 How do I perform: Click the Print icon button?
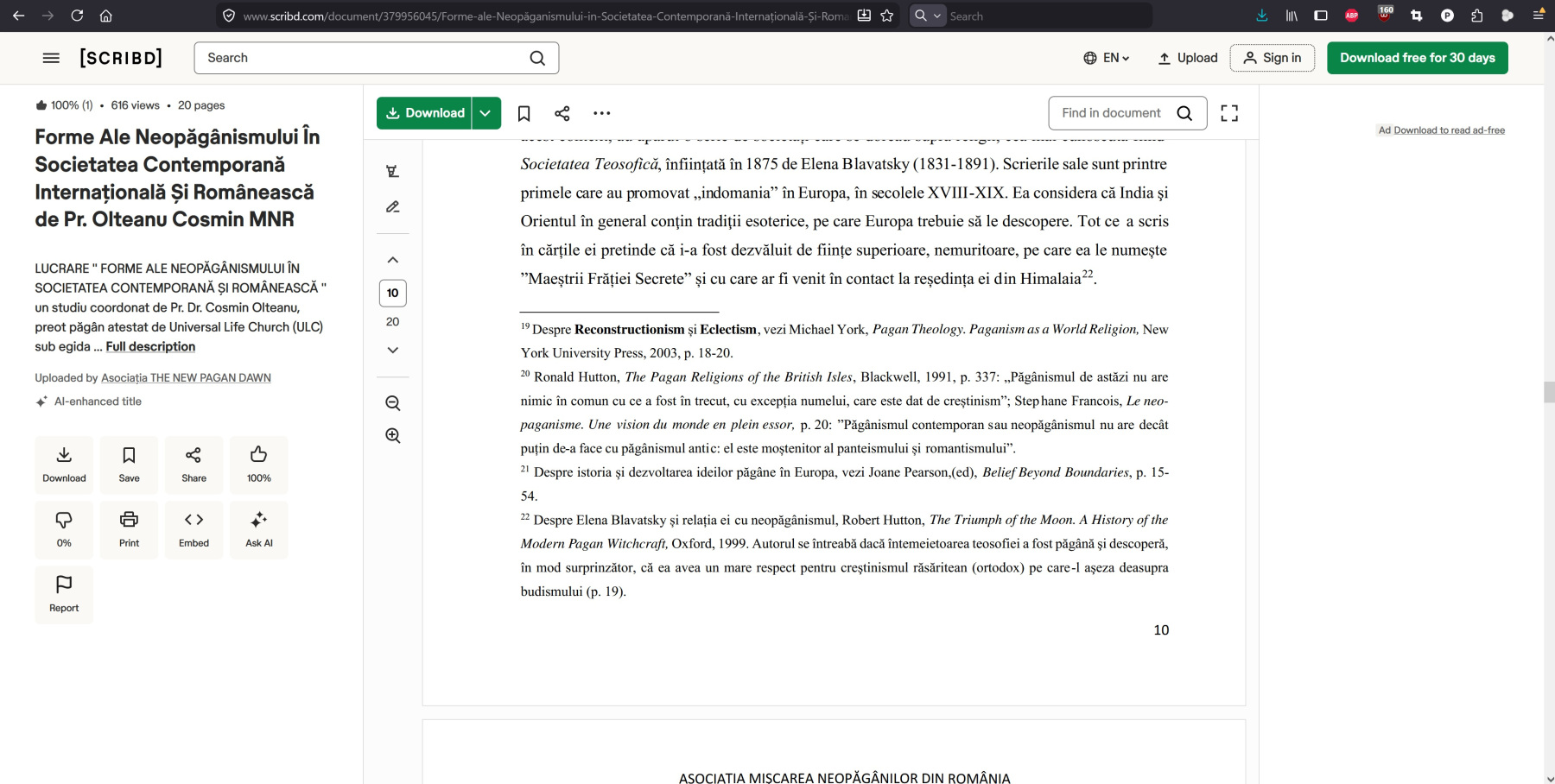129,529
